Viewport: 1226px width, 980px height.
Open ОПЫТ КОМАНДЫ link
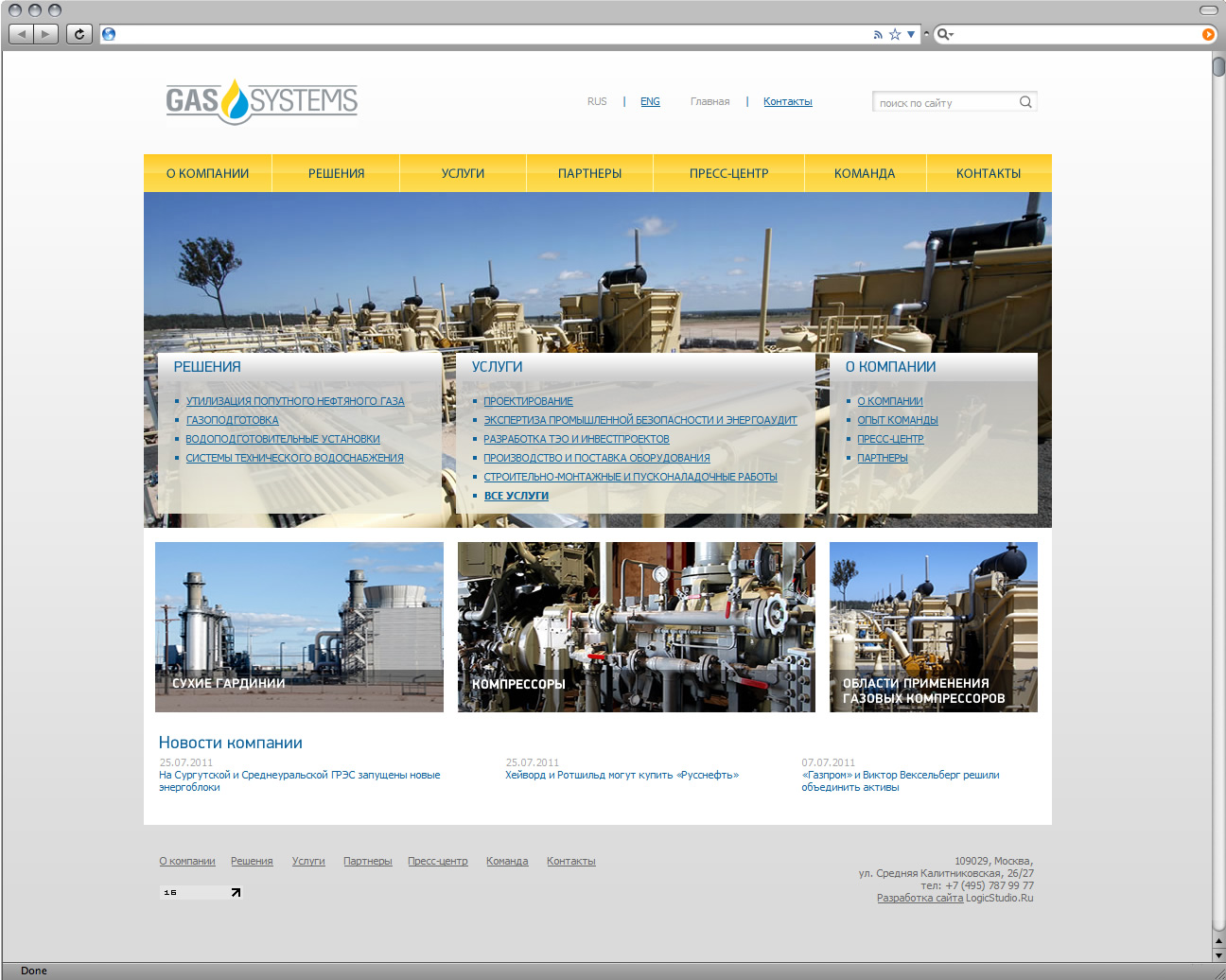pyautogui.click(x=898, y=420)
